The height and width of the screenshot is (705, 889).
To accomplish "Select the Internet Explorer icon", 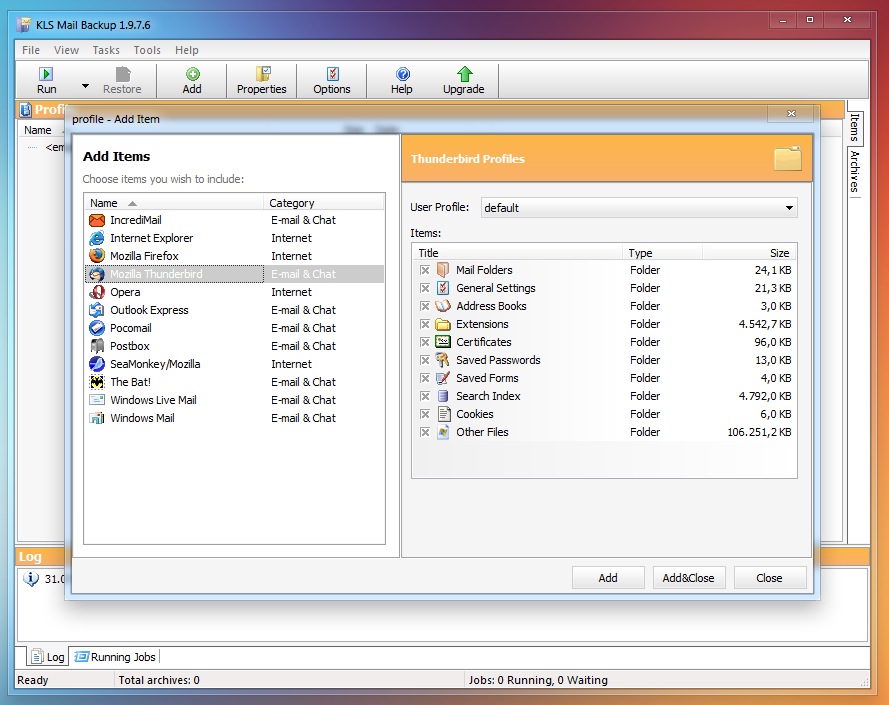I will pos(97,238).
